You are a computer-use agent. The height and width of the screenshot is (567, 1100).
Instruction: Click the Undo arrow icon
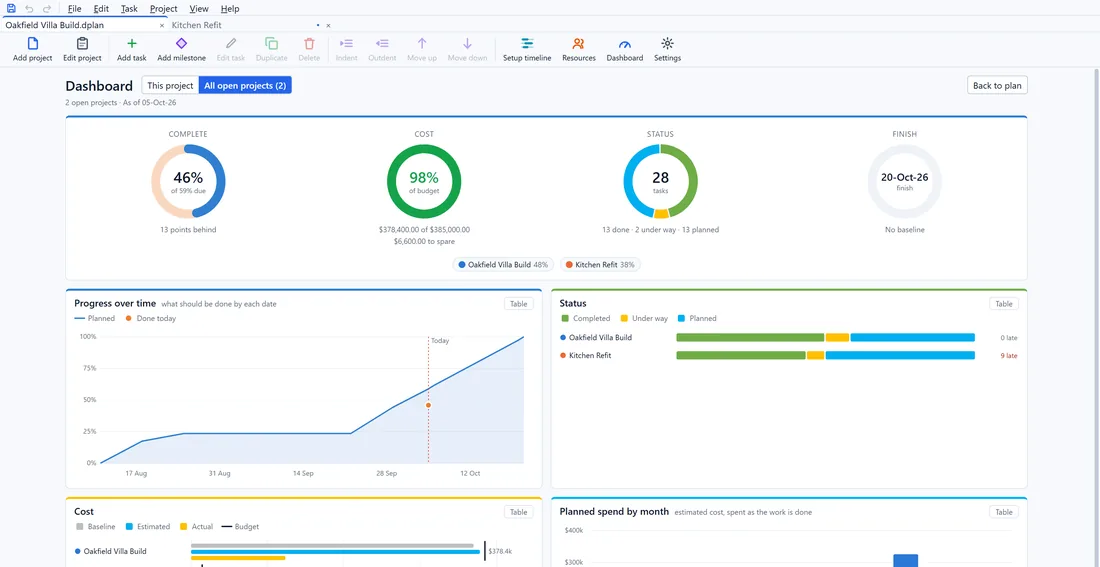click(x=29, y=8)
